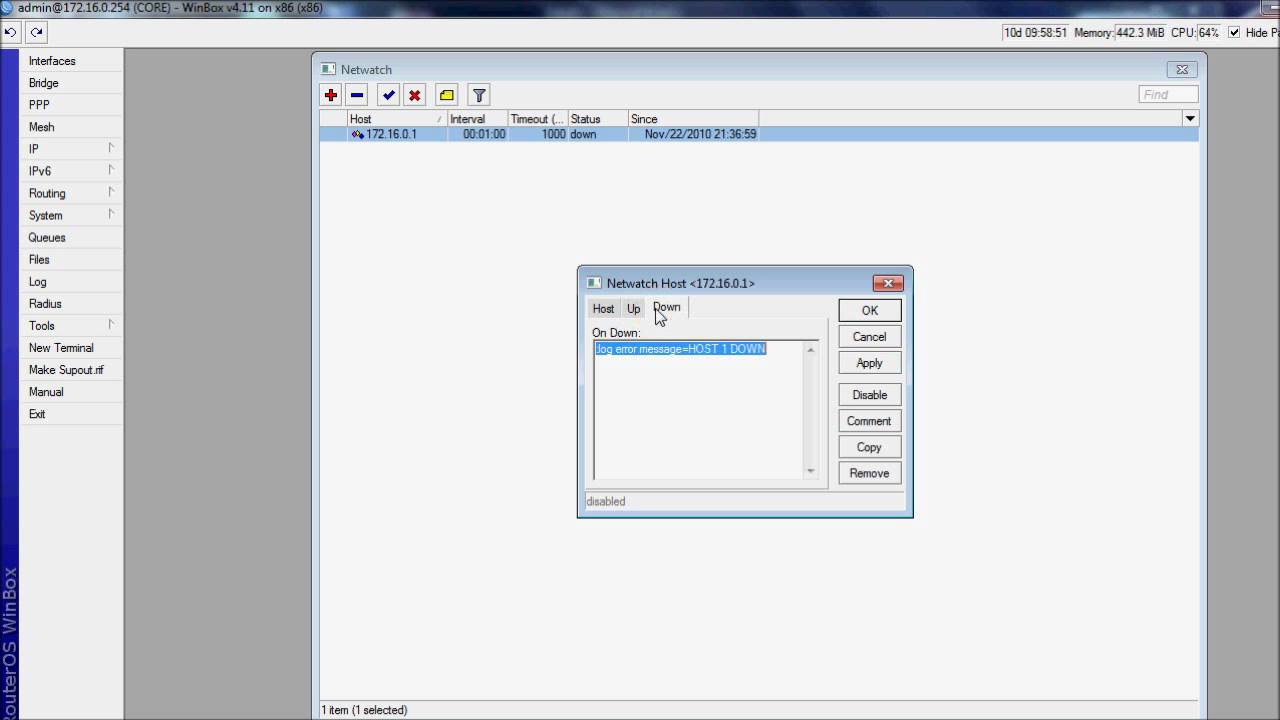Click the Memory 442.3 MiB indicator
The height and width of the screenshot is (720, 1280).
coord(1120,33)
